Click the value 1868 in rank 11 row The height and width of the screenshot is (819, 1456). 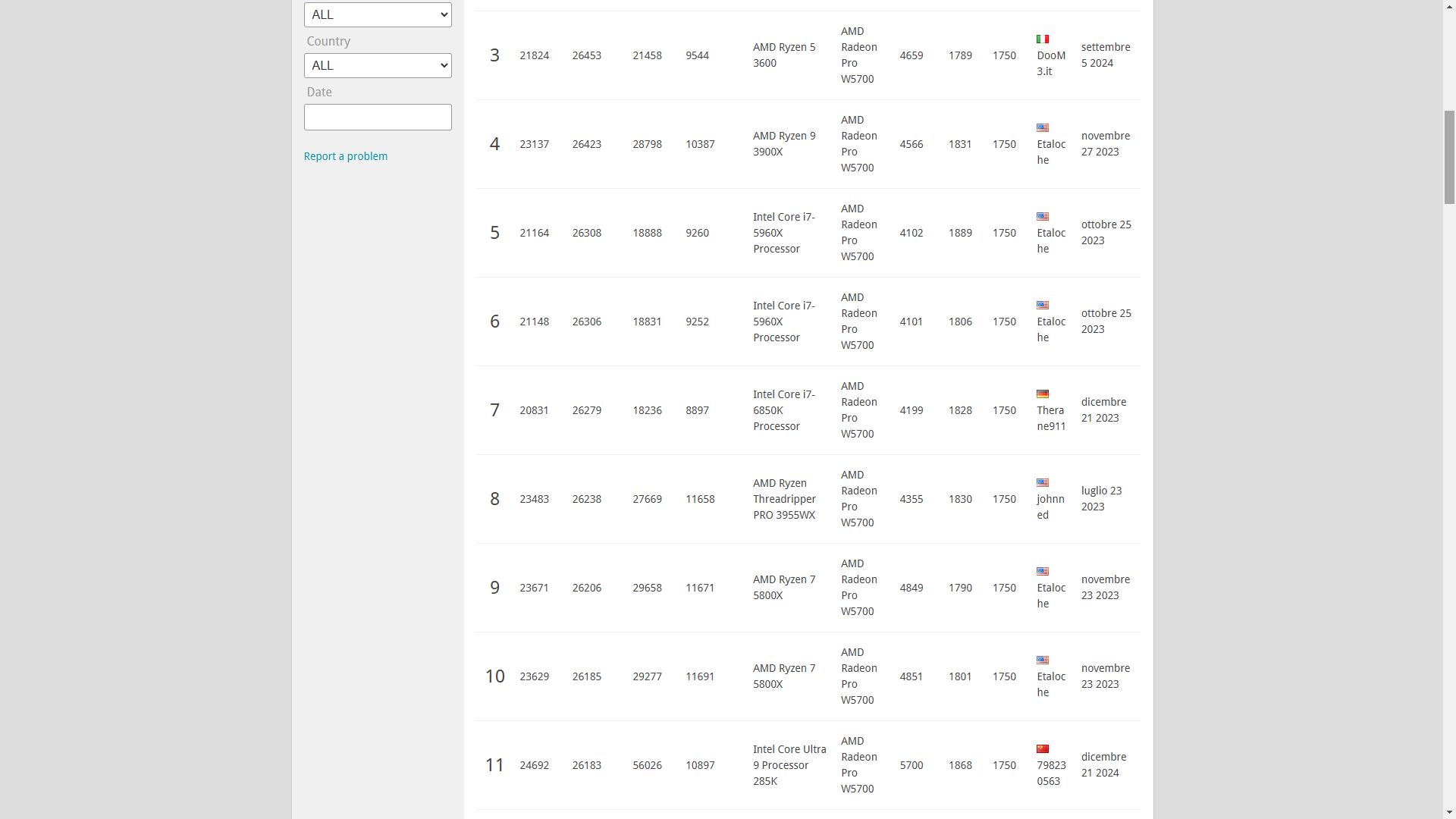point(960,765)
